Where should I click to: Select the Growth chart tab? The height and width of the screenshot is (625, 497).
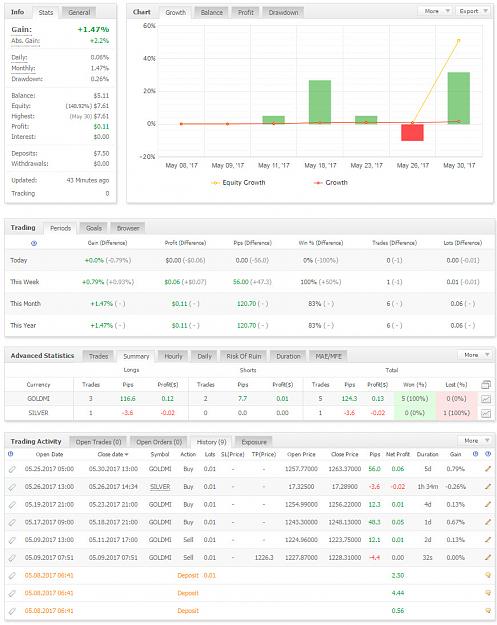pos(175,12)
